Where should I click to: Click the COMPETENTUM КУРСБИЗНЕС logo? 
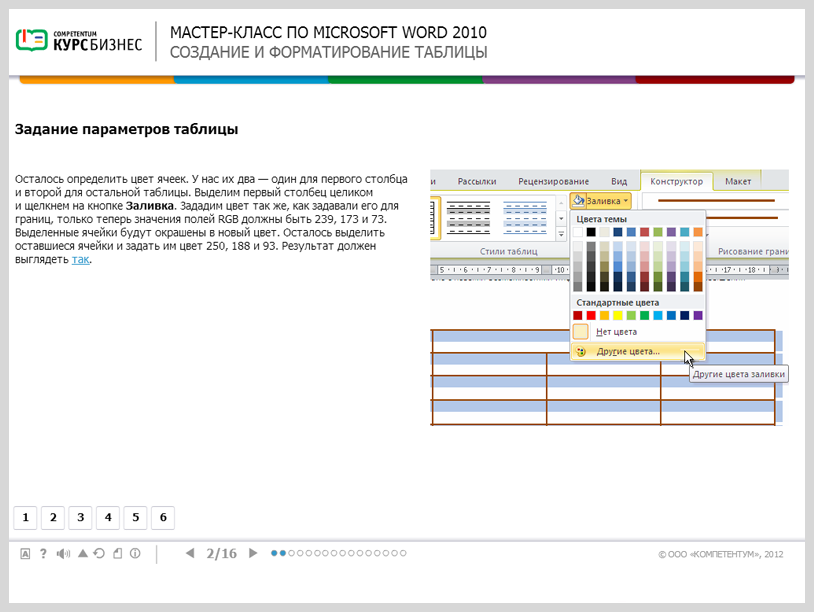[79, 40]
